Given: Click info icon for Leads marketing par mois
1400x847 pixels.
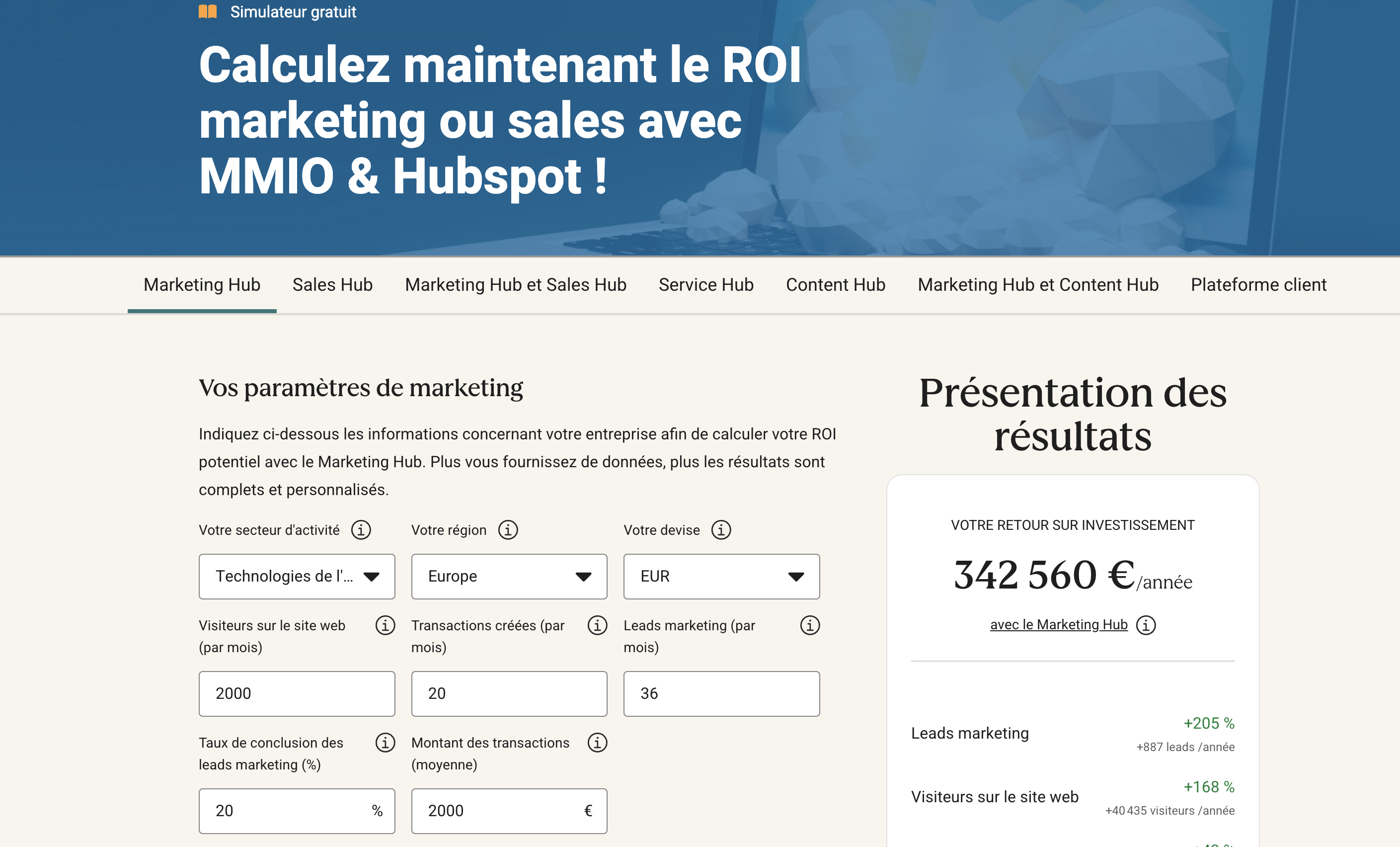Looking at the screenshot, I should pyautogui.click(x=810, y=625).
